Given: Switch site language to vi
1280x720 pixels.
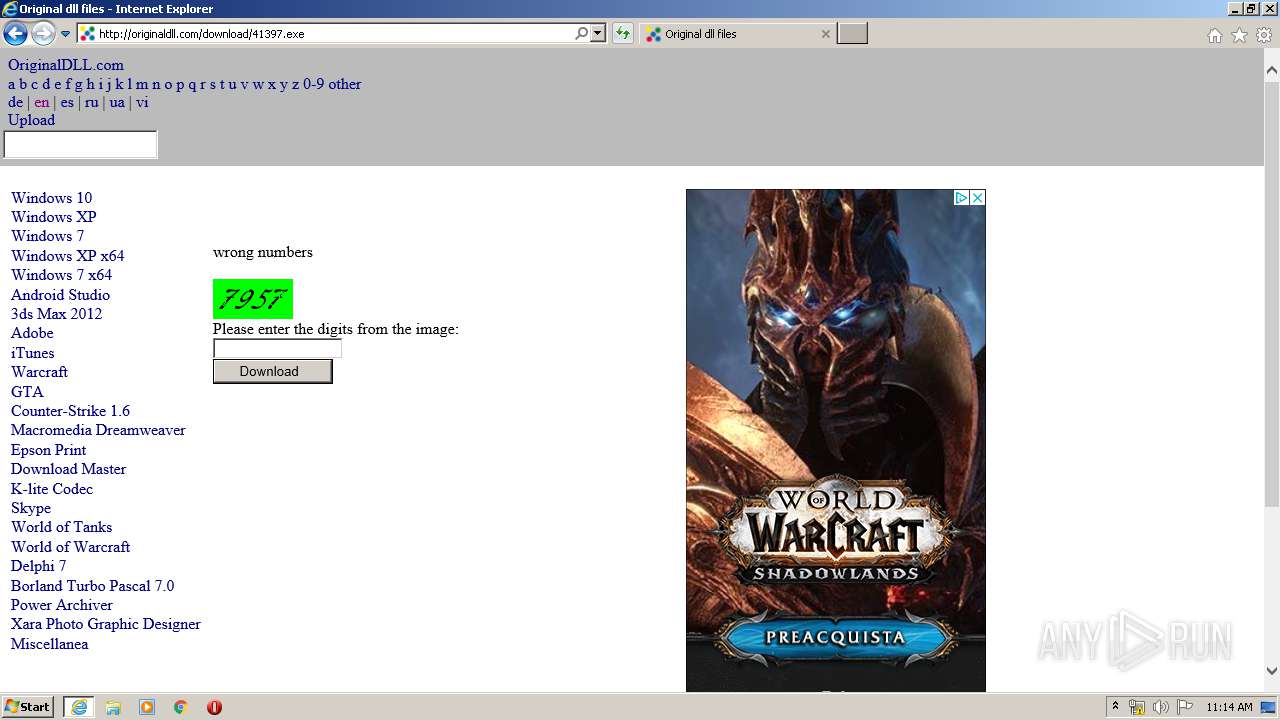Looking at the screenshot, I should (x=142, y=102).
